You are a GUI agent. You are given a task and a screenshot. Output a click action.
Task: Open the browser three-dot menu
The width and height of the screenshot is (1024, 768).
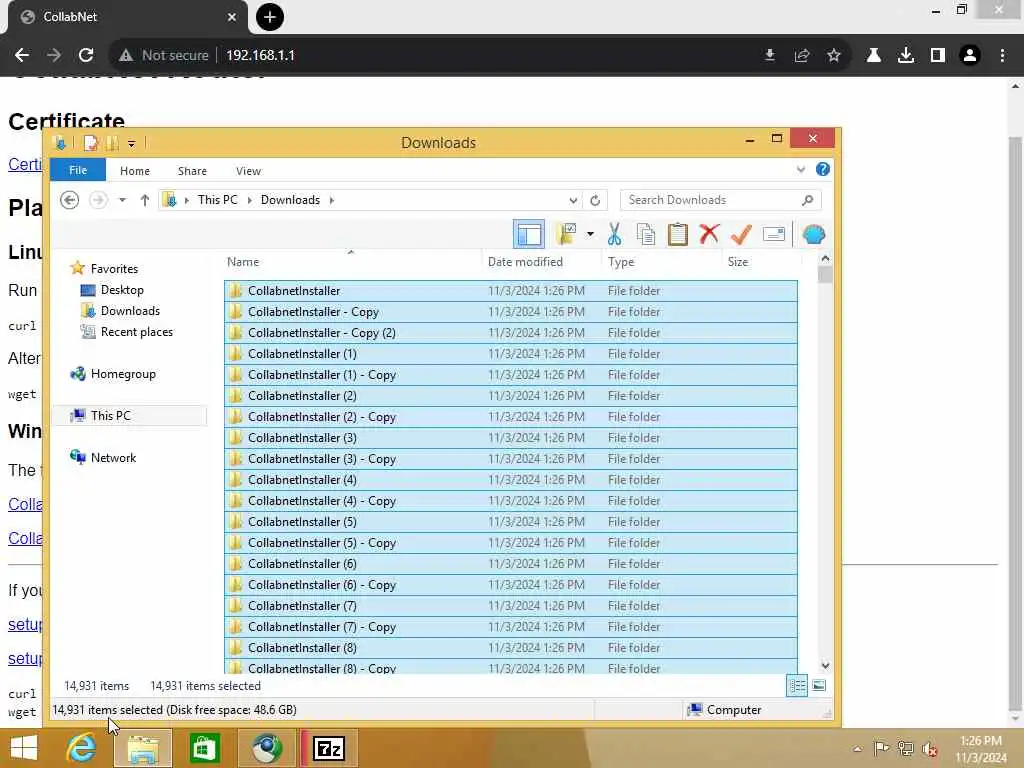[1002, 56]
